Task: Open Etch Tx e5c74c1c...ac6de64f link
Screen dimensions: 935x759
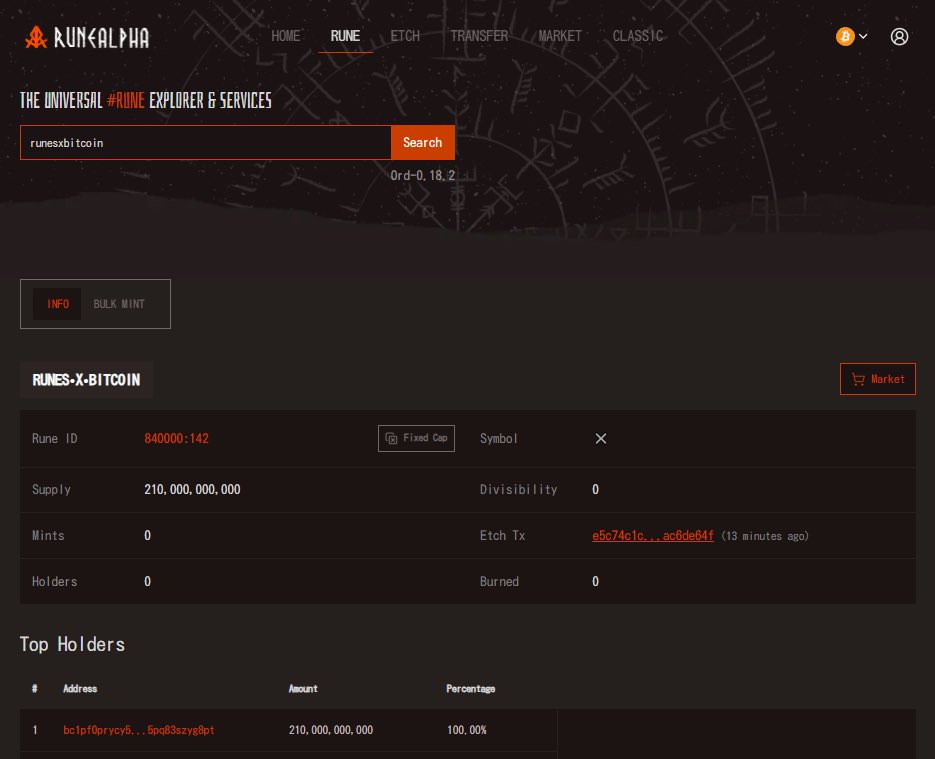Action: (x=652, y=535)
